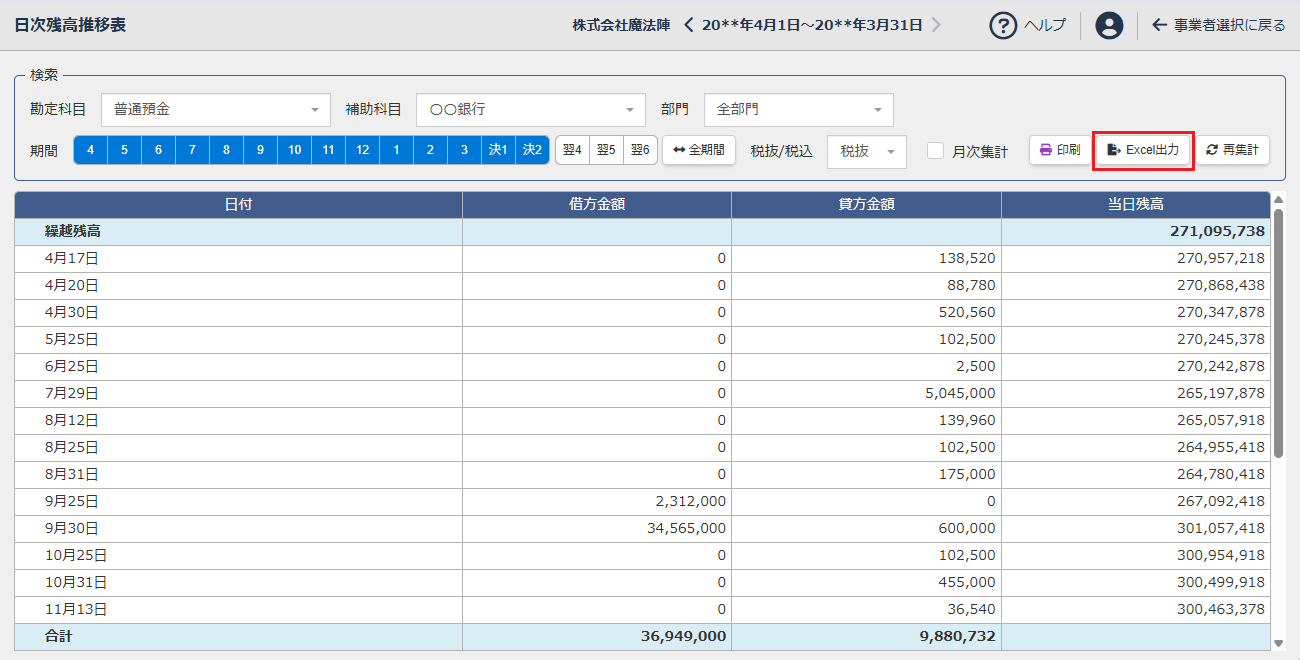
Task: Select the 9月30日 table row
Action: coord(642,528)
